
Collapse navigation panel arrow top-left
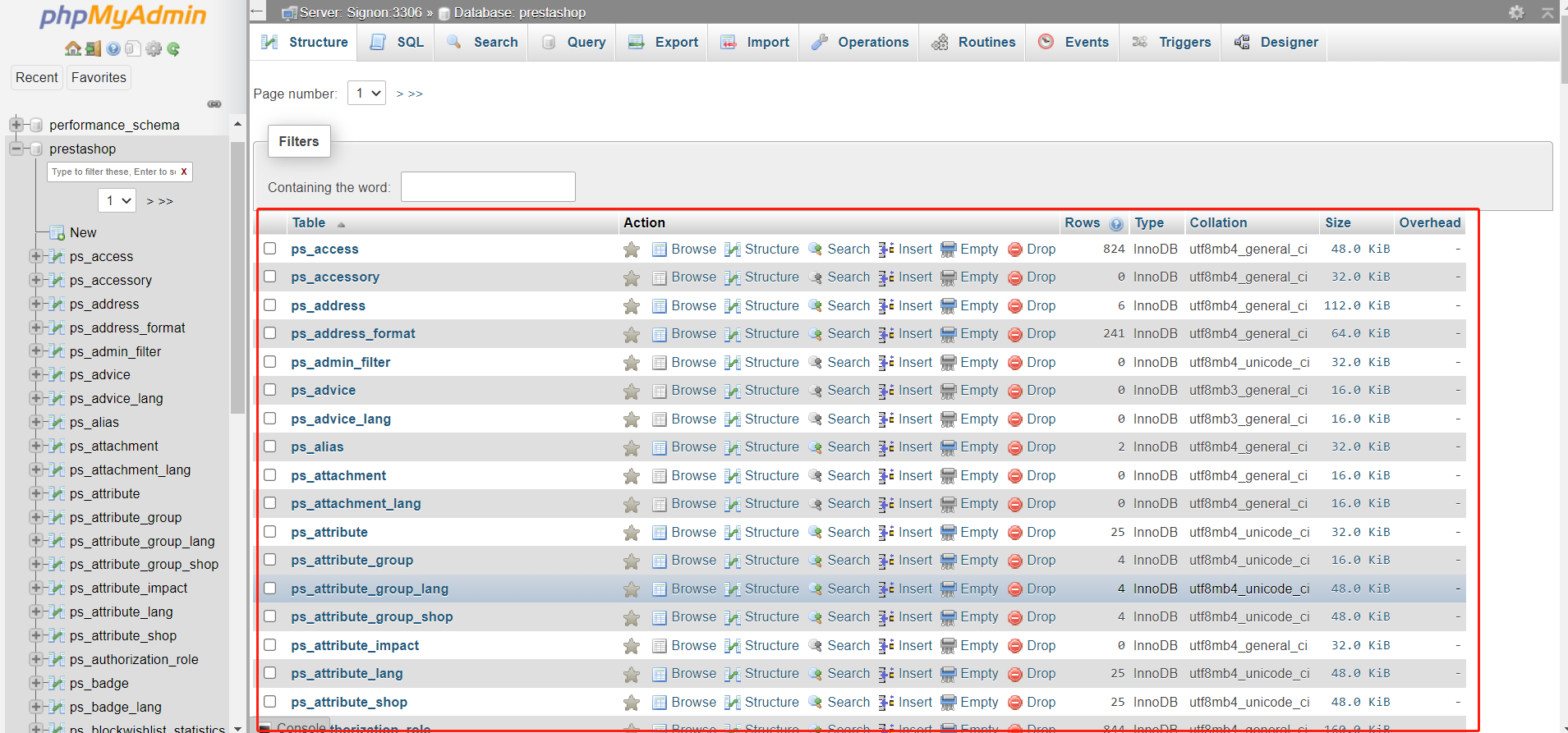point(257,12)
